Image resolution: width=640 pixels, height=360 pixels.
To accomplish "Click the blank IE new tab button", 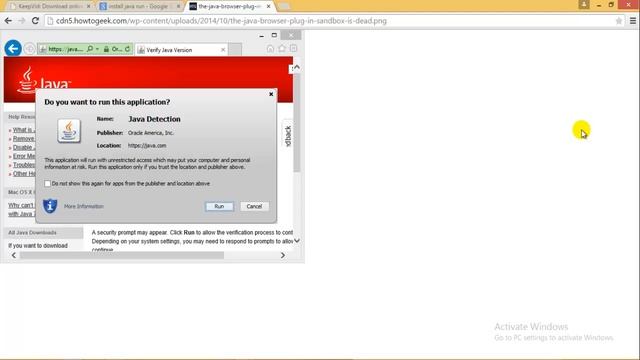I will click(x=235, y=49).
